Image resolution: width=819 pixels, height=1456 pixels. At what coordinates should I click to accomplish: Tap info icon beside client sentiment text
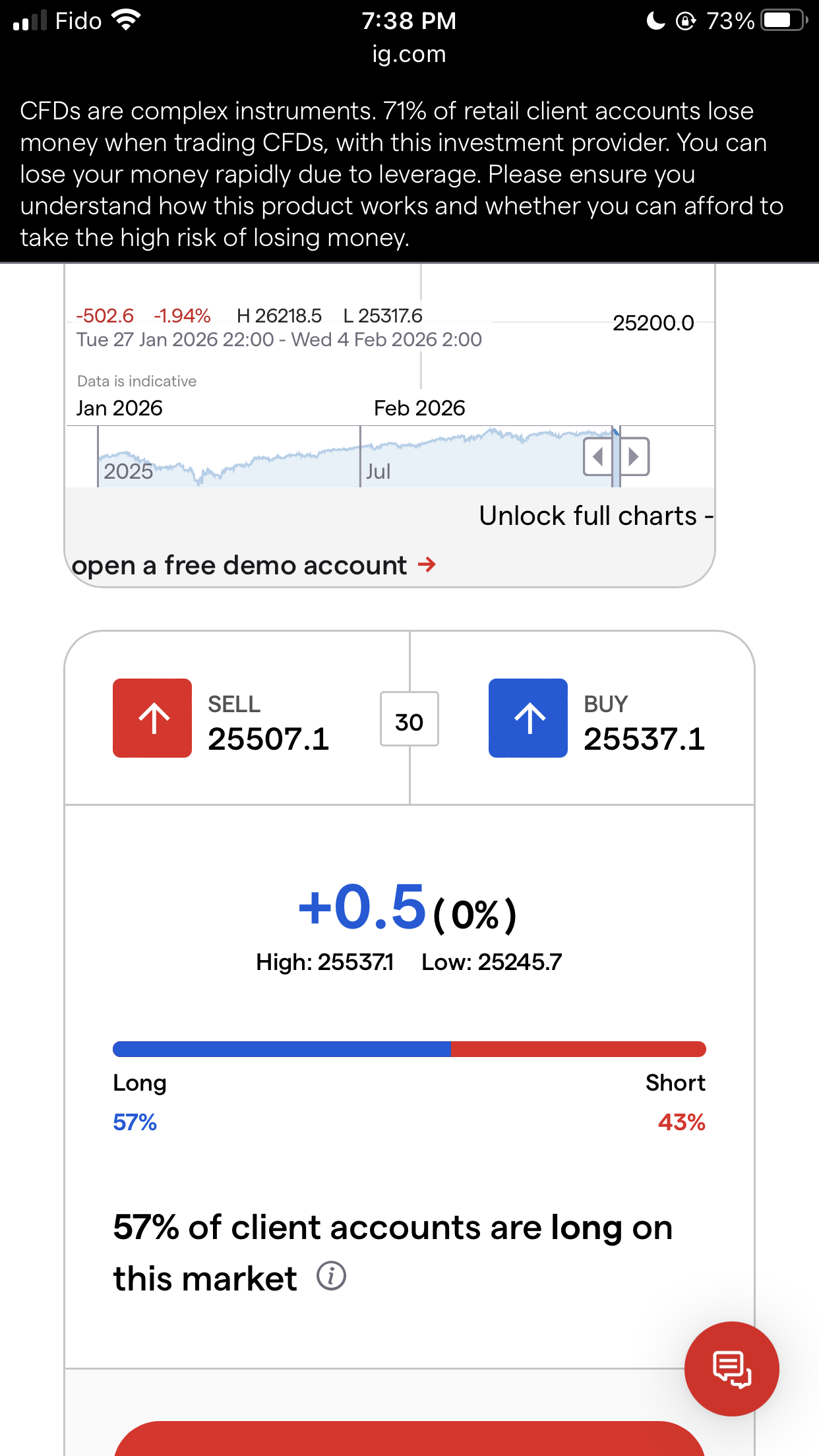pyautogui.click(x=331, y=1276)
